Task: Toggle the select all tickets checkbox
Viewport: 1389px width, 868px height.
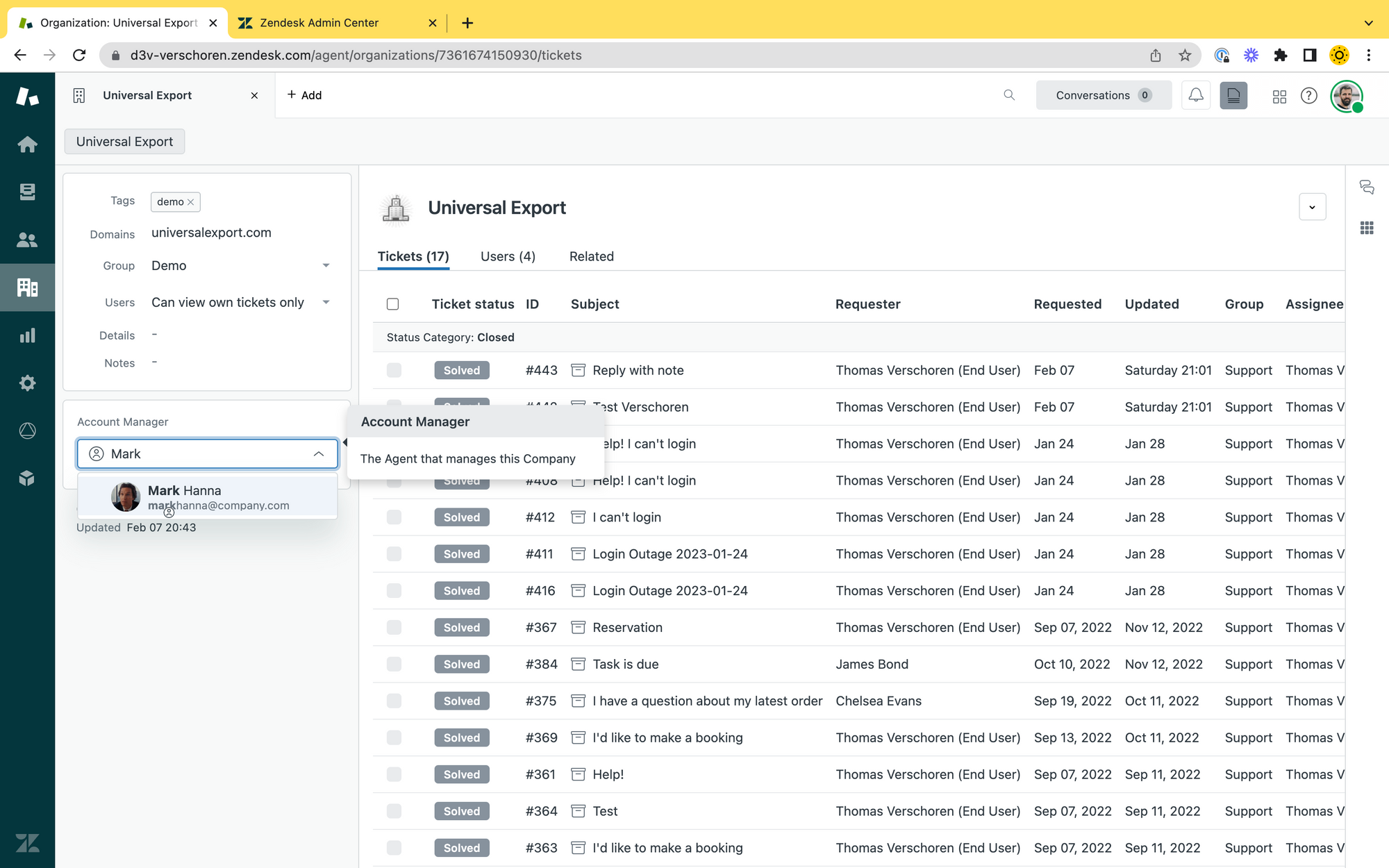Action: (392, 304)
